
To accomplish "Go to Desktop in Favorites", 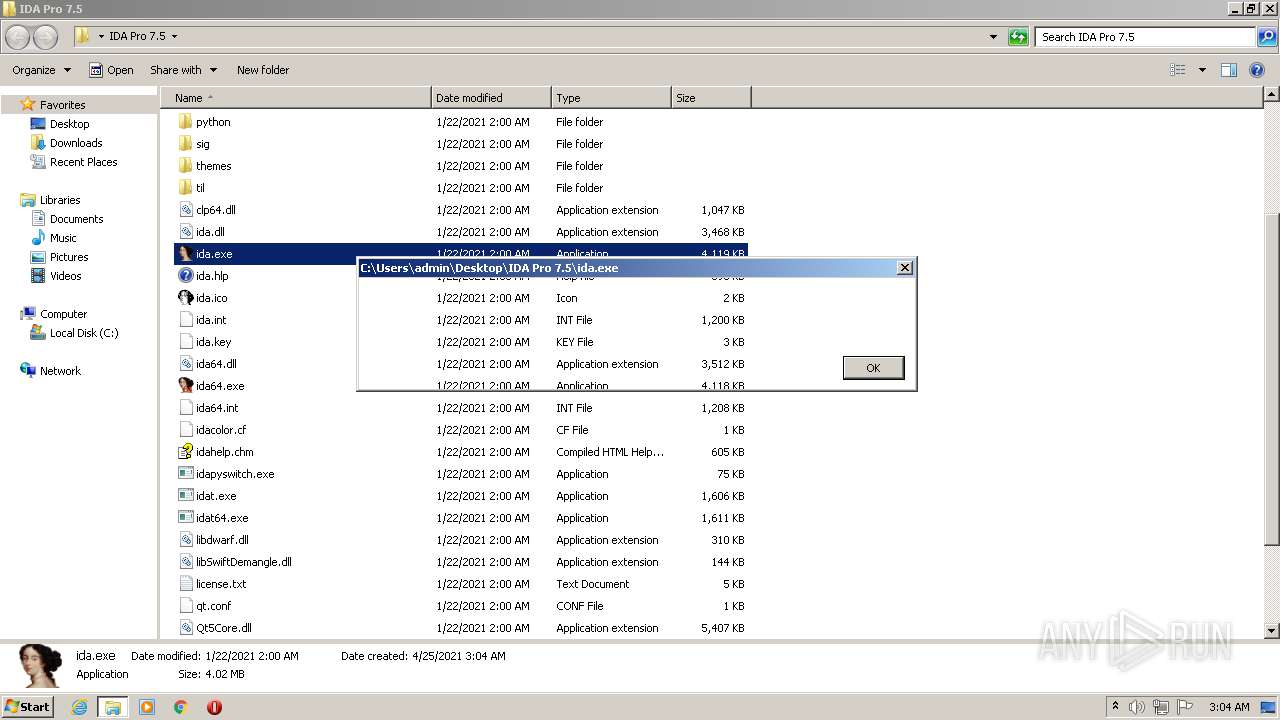I will point(69,124).
